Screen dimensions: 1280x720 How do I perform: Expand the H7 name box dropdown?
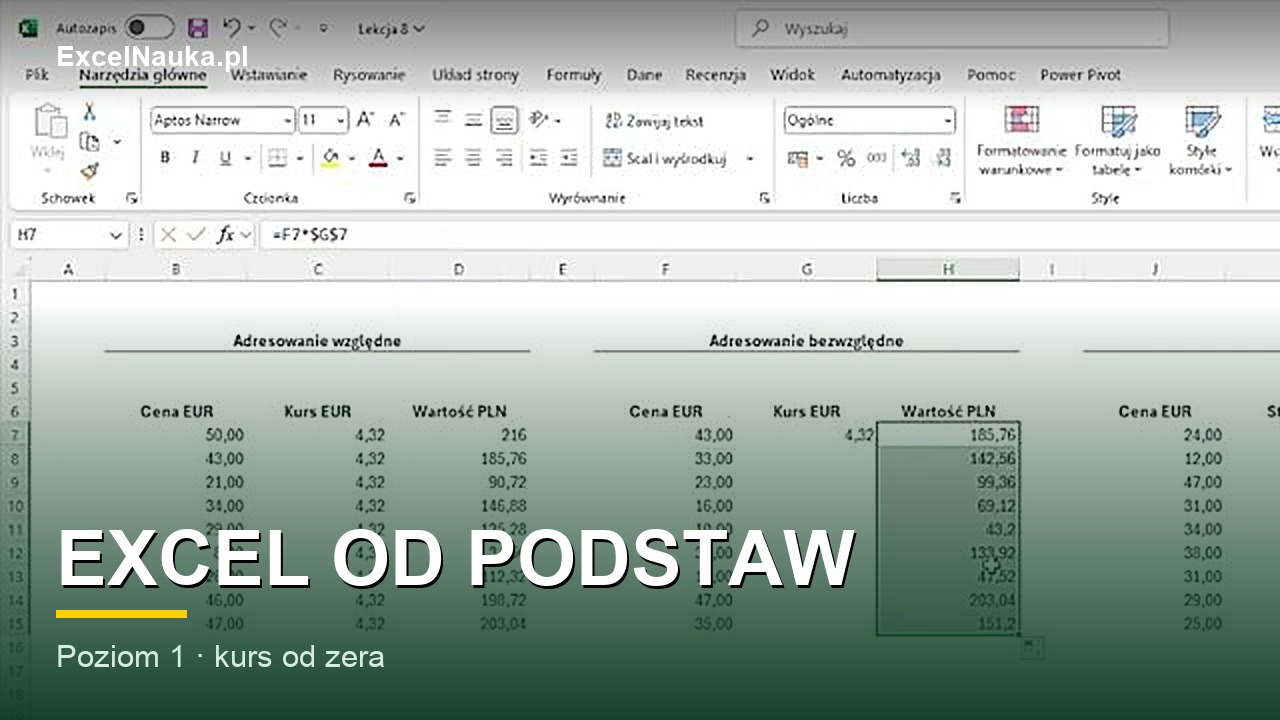point(114,235)
